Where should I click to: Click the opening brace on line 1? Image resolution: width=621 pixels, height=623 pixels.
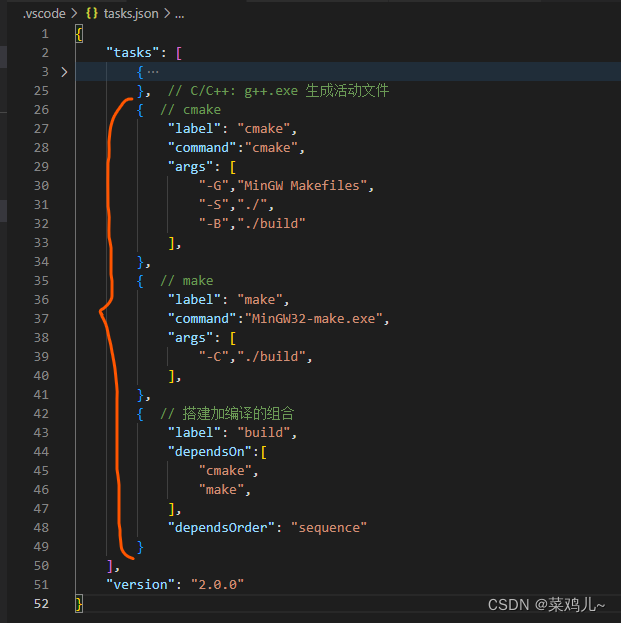79,34
